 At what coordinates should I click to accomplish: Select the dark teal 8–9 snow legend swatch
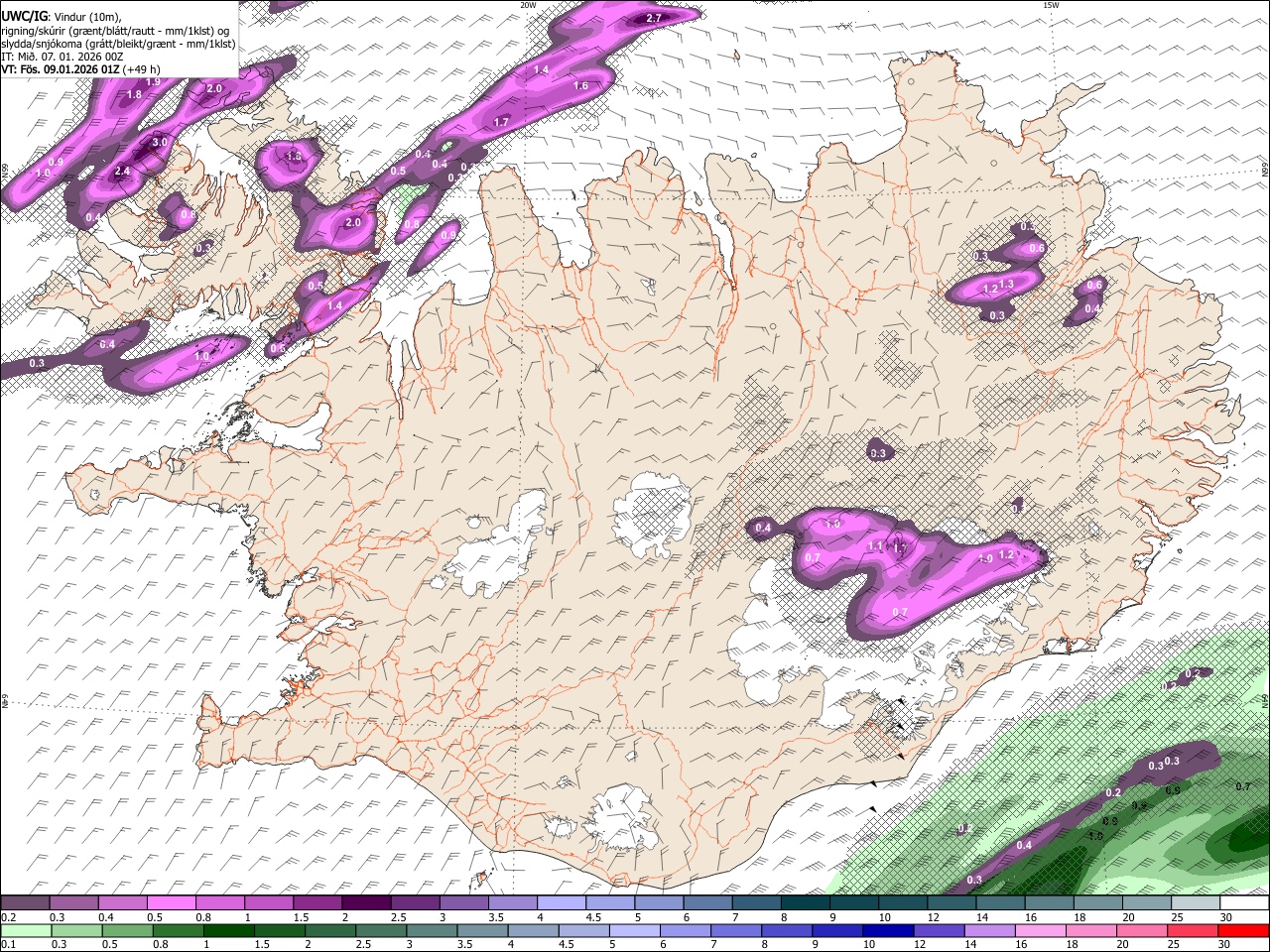coord(808,903)
